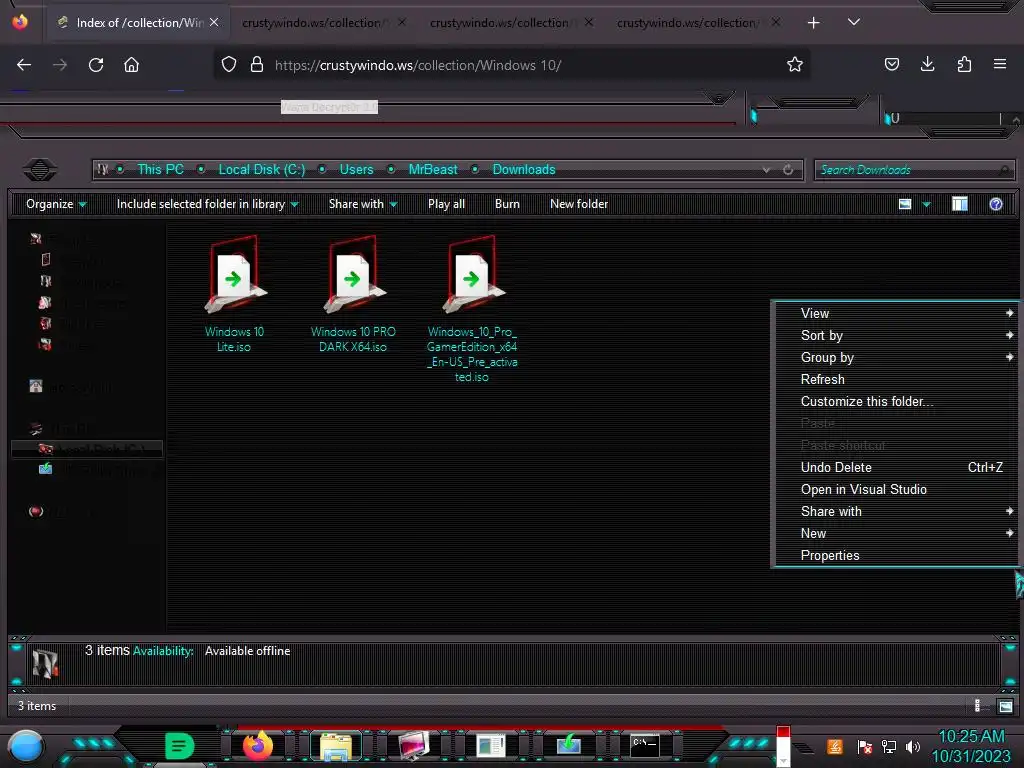Navigate to MrBeast in the breadcrumb
1024x768 pixels.
(433, 170)
